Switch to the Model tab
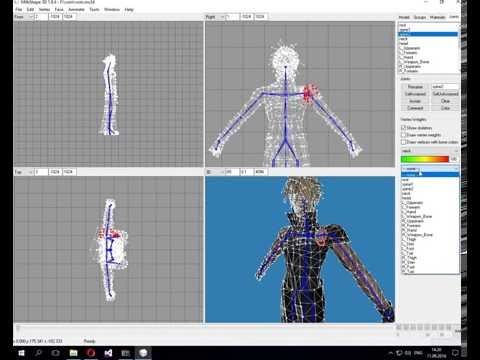Screen dimensions: 480x360 (x=404, y=17)
